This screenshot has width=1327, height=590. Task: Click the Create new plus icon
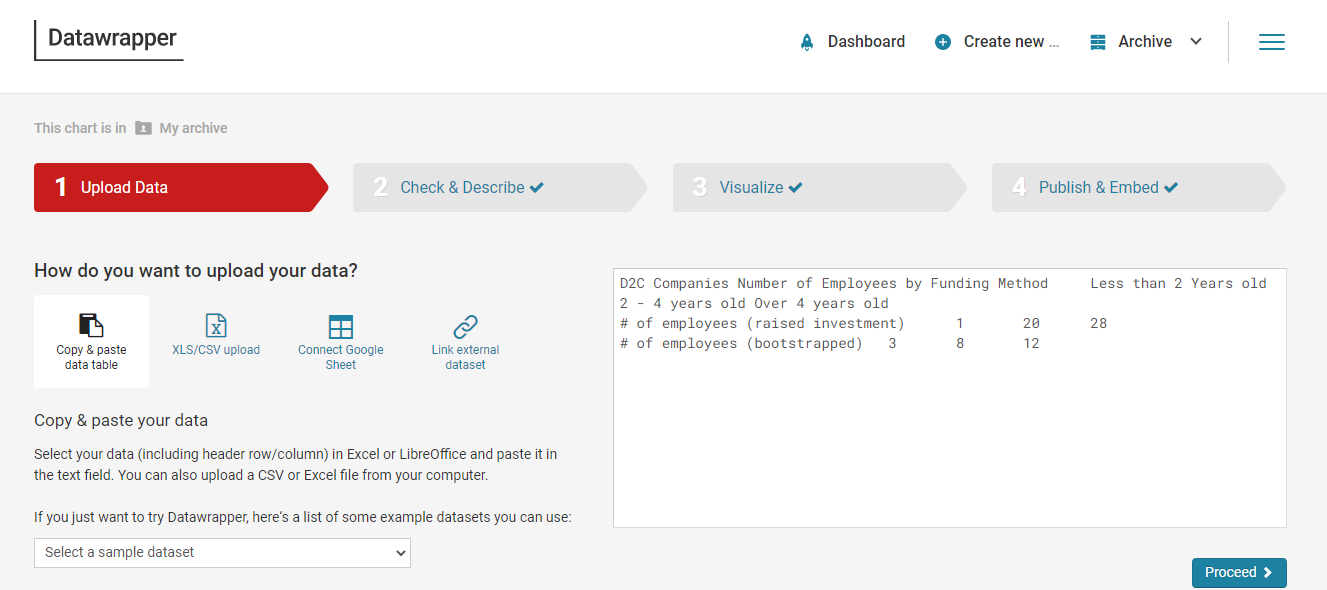click(943, 42)
